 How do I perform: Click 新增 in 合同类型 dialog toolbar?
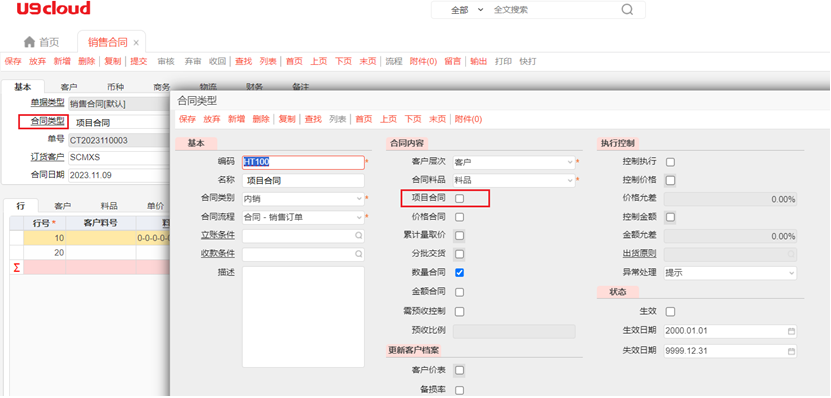tap(236, 119)
